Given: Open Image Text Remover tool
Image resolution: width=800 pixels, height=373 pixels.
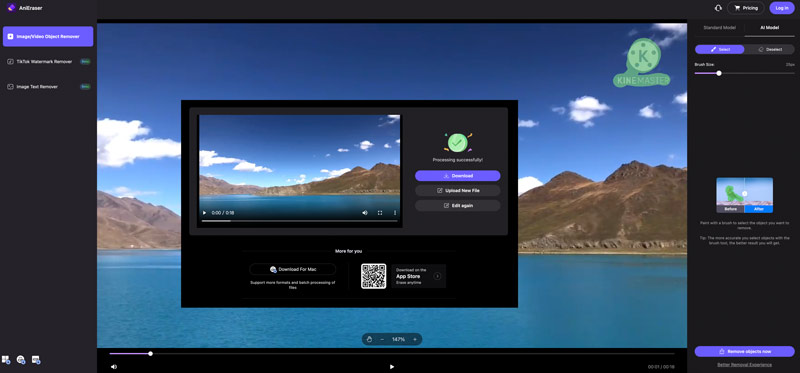Looking at the screenshot, I should click(x=48, y=87).
